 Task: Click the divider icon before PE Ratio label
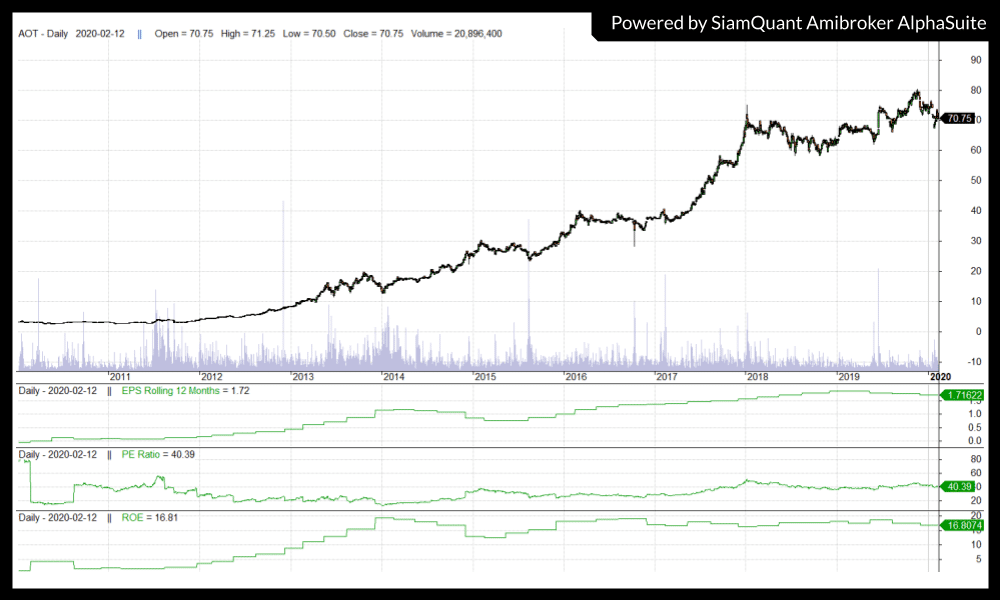[110, 454]
